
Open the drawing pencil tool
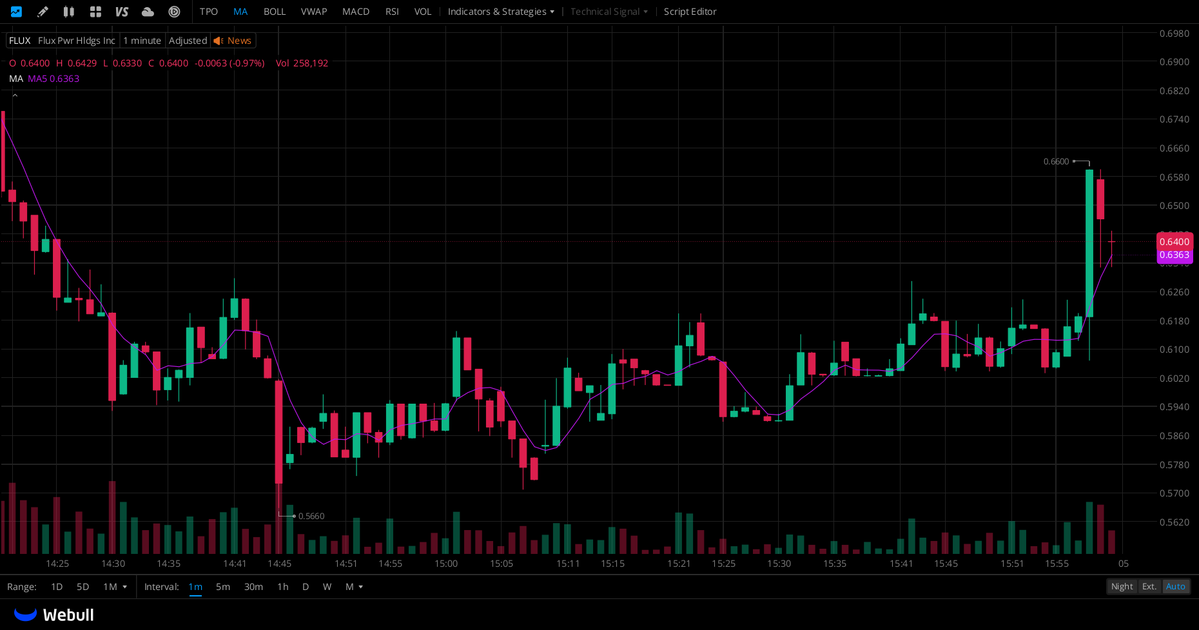click(43, 11)
